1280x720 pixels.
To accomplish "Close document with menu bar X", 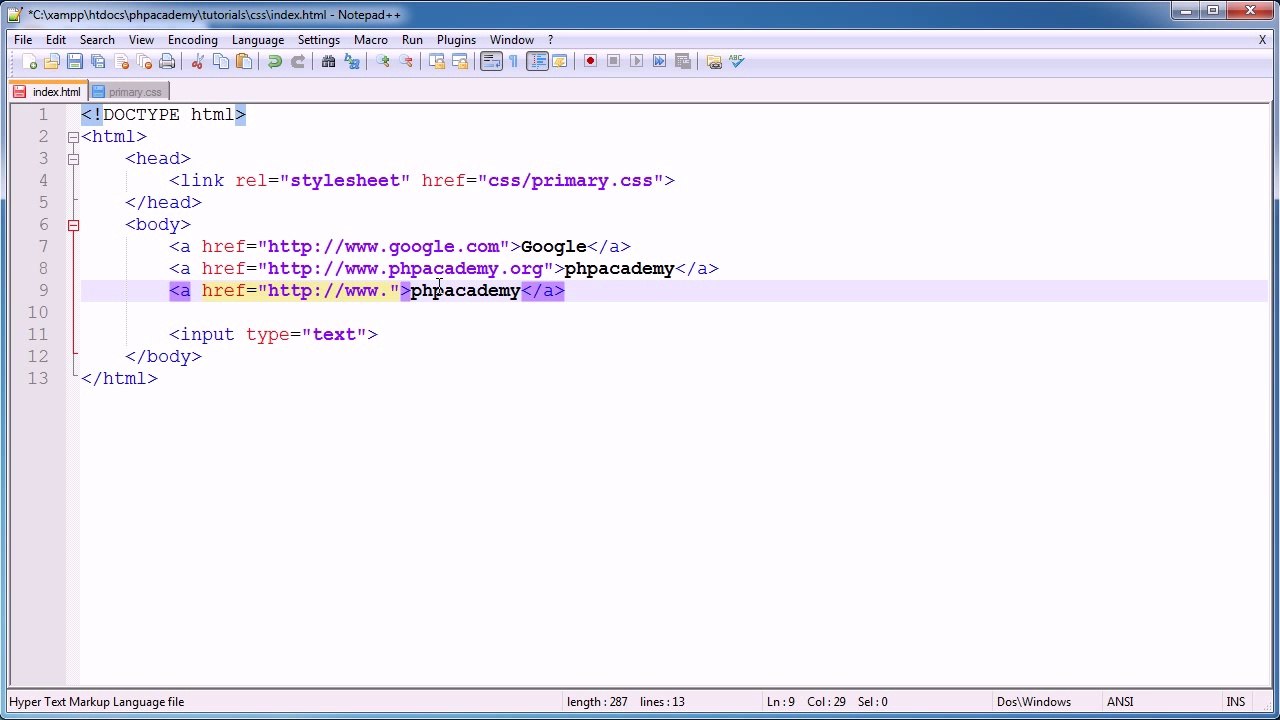I will point(1262,40).
